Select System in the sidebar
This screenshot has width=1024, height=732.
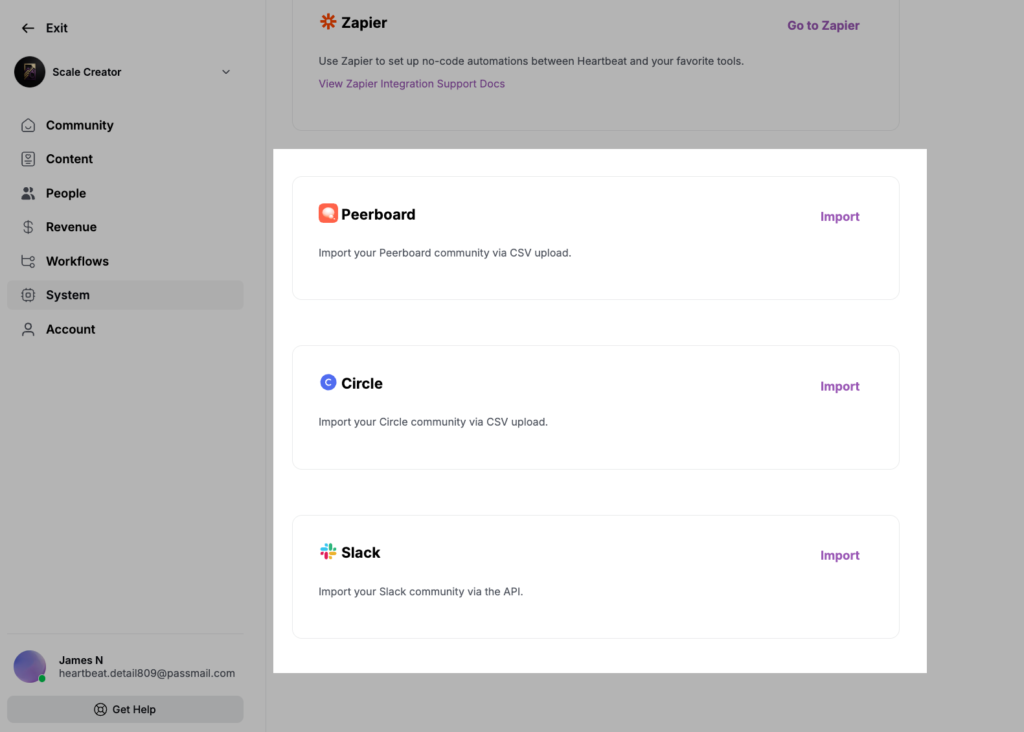click(x=125, y=295)
